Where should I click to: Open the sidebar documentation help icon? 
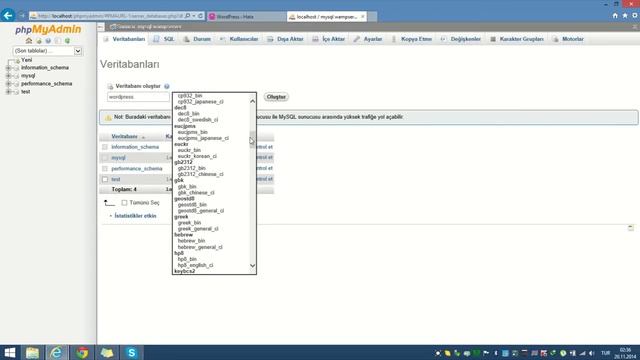pos(48,41)
